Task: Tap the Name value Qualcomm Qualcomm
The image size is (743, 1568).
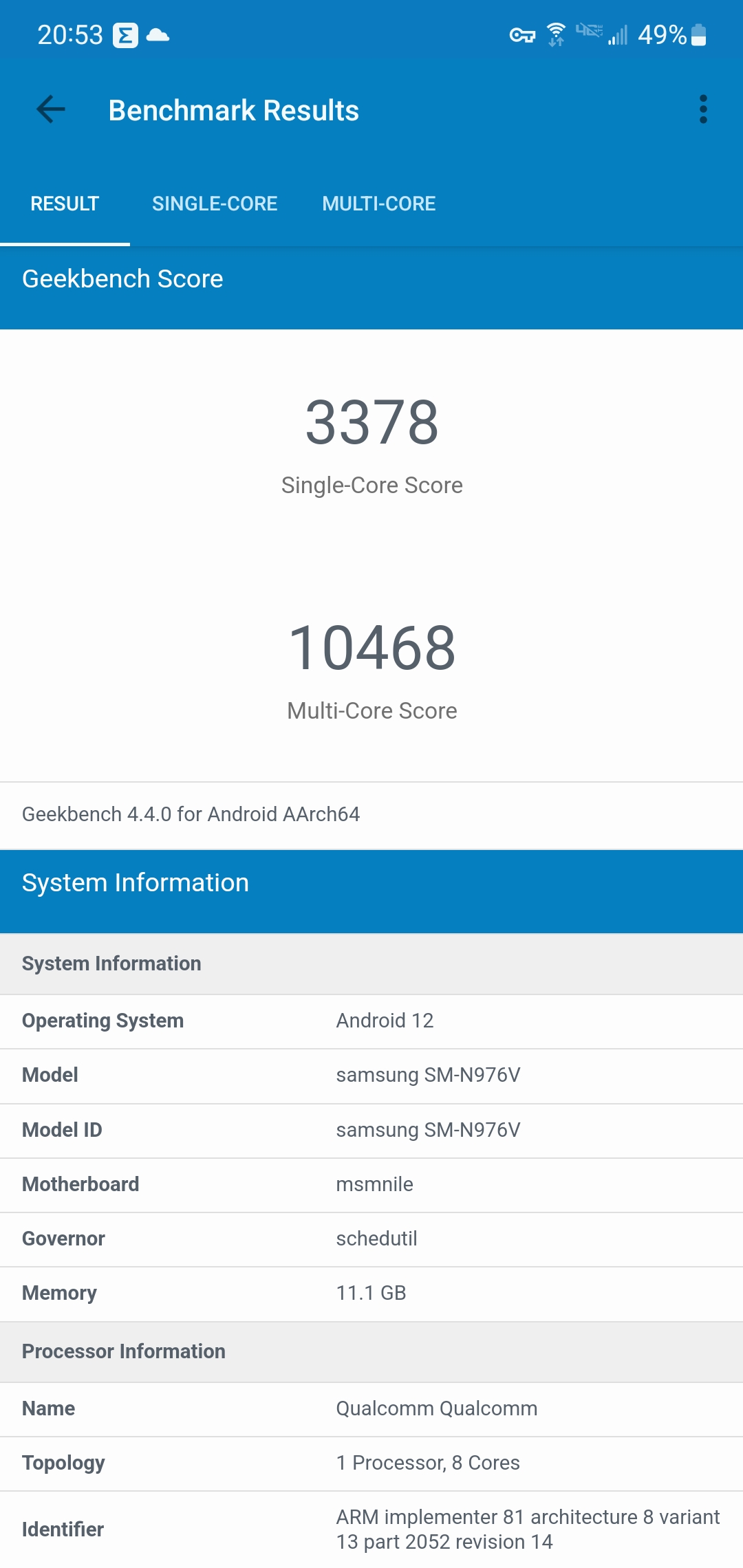Action: coord(436,1408)
